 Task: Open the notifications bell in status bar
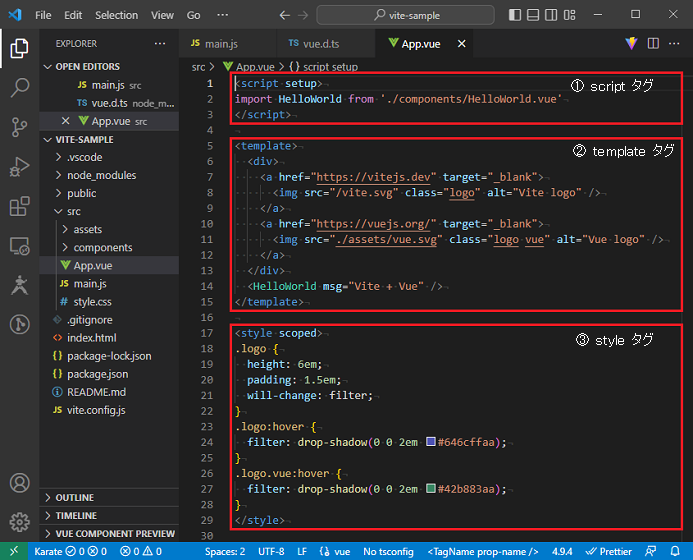pyautogui.click(x=675, y=551)
